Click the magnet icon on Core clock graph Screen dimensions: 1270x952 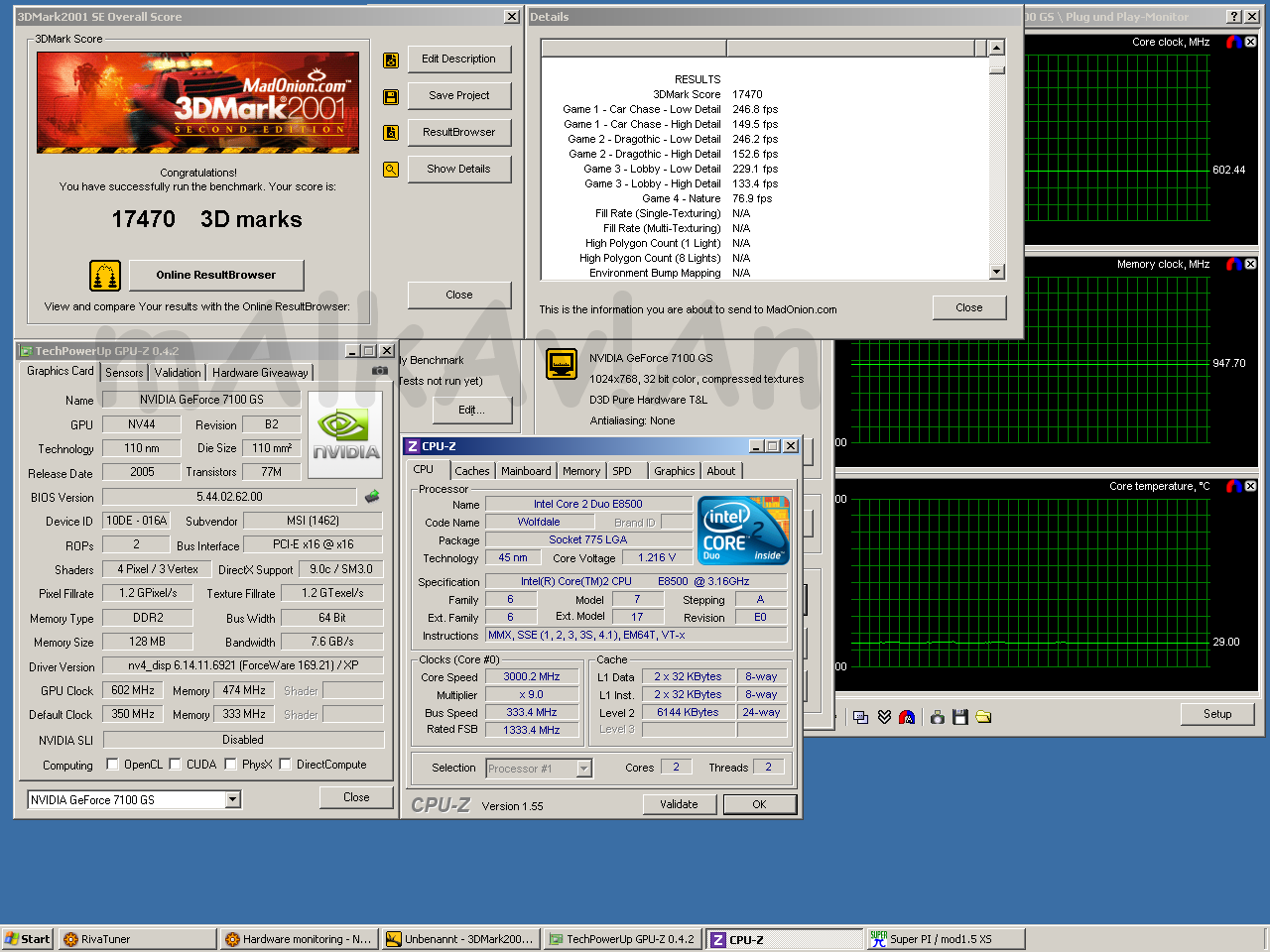click(1233, 42)
